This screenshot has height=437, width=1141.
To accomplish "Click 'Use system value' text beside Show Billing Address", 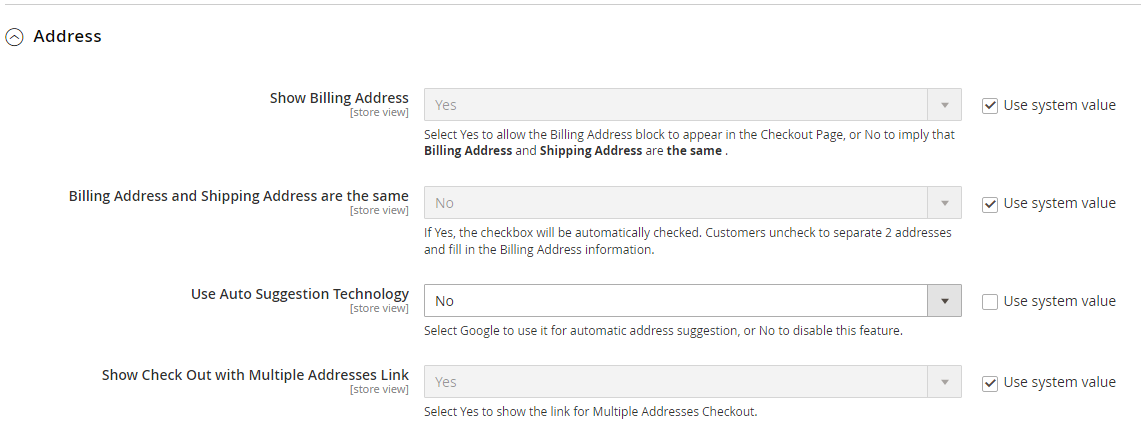I will (1059, 105).
